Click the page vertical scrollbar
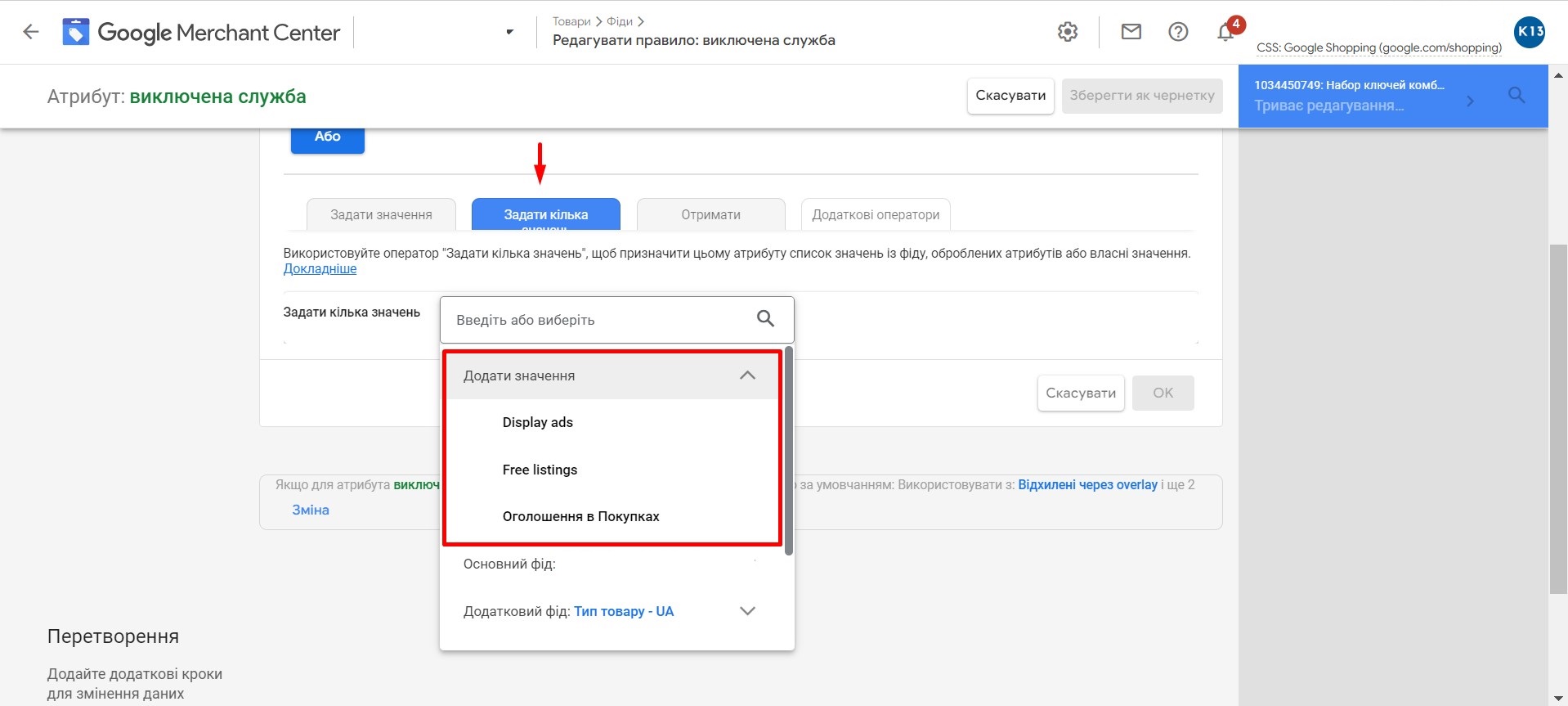This screenshot has width=1568, height=706. (x=1558, y=418)
